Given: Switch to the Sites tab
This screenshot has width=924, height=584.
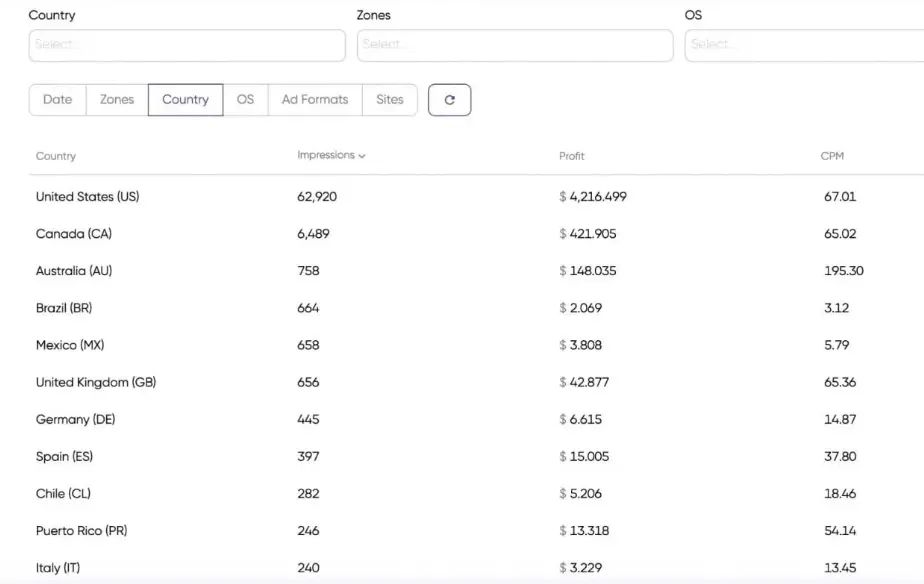Looking at the screenshot, I should pyautogui.click(x=390, y=100).
